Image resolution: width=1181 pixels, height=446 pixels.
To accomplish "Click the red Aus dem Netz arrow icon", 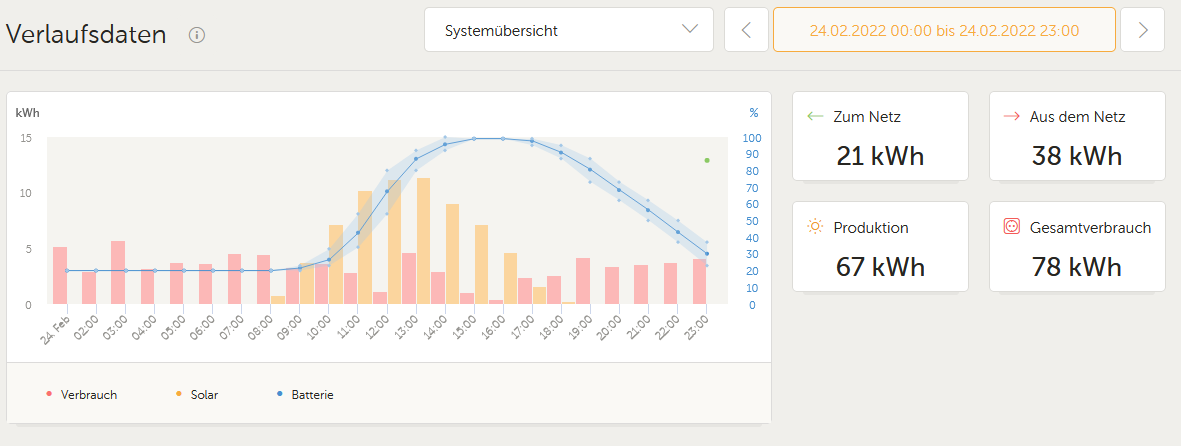I will (1011, 117).
